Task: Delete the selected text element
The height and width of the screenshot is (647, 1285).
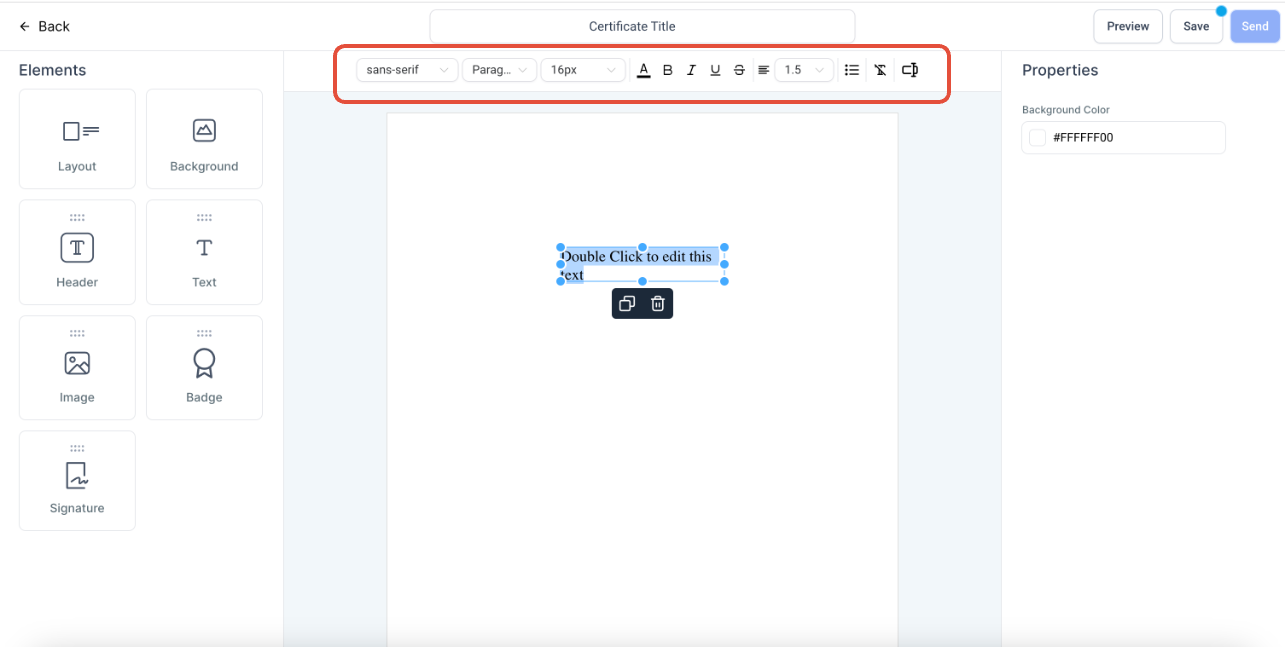Action: pyautogui.click(x=658, y=304)
